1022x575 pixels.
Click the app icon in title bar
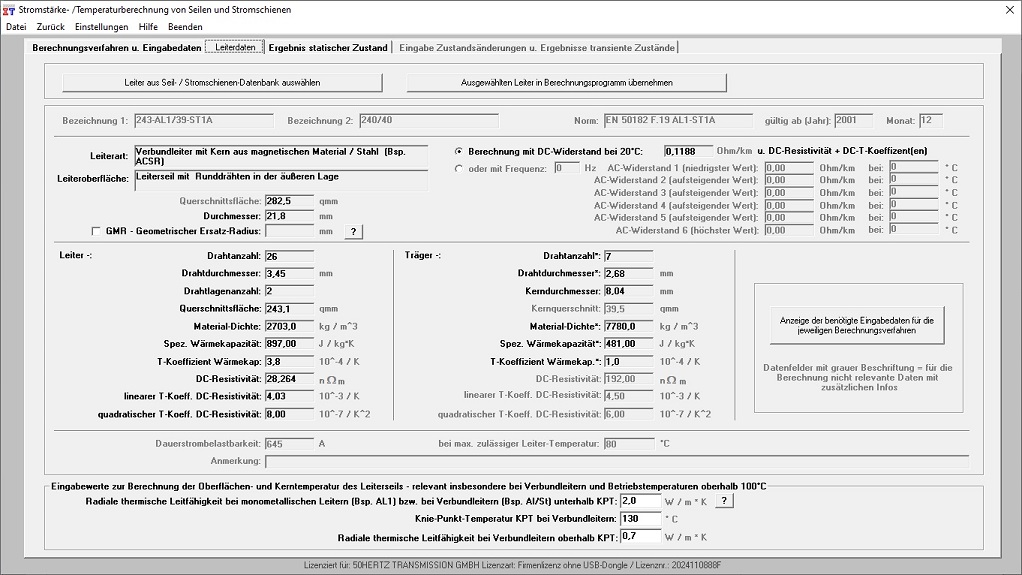(9, 9)
